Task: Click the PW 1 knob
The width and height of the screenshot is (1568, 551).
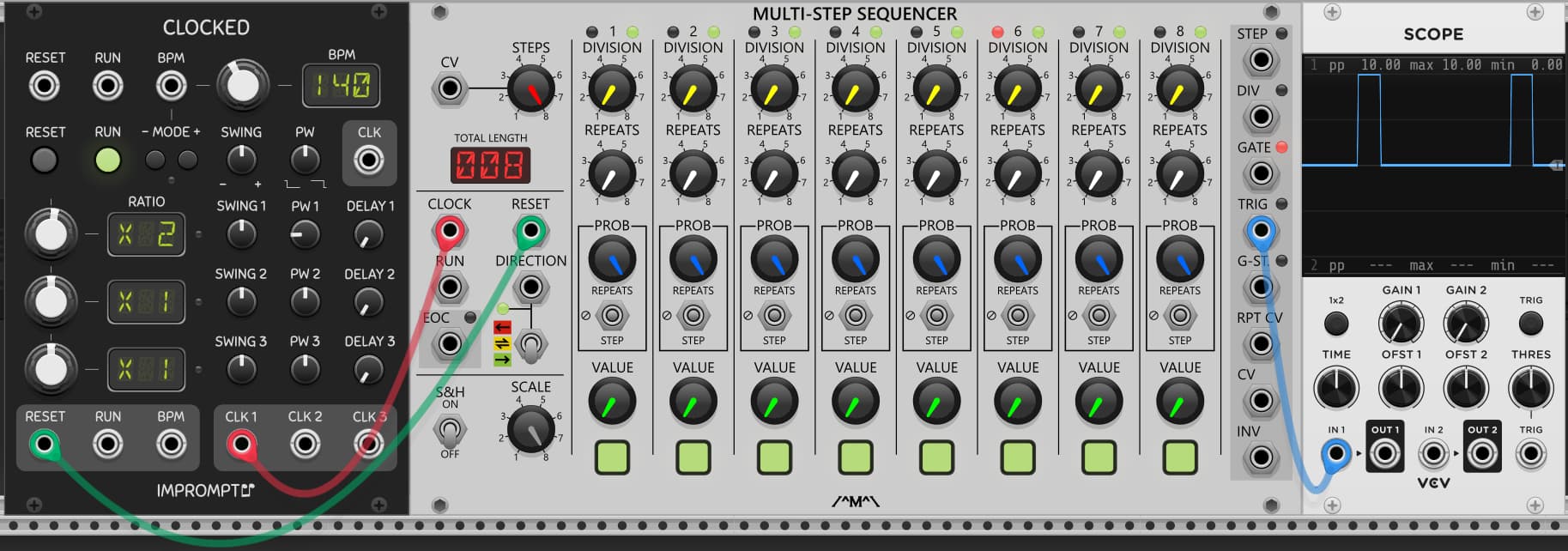Action: pyautogui.click(x=305, y=233)
